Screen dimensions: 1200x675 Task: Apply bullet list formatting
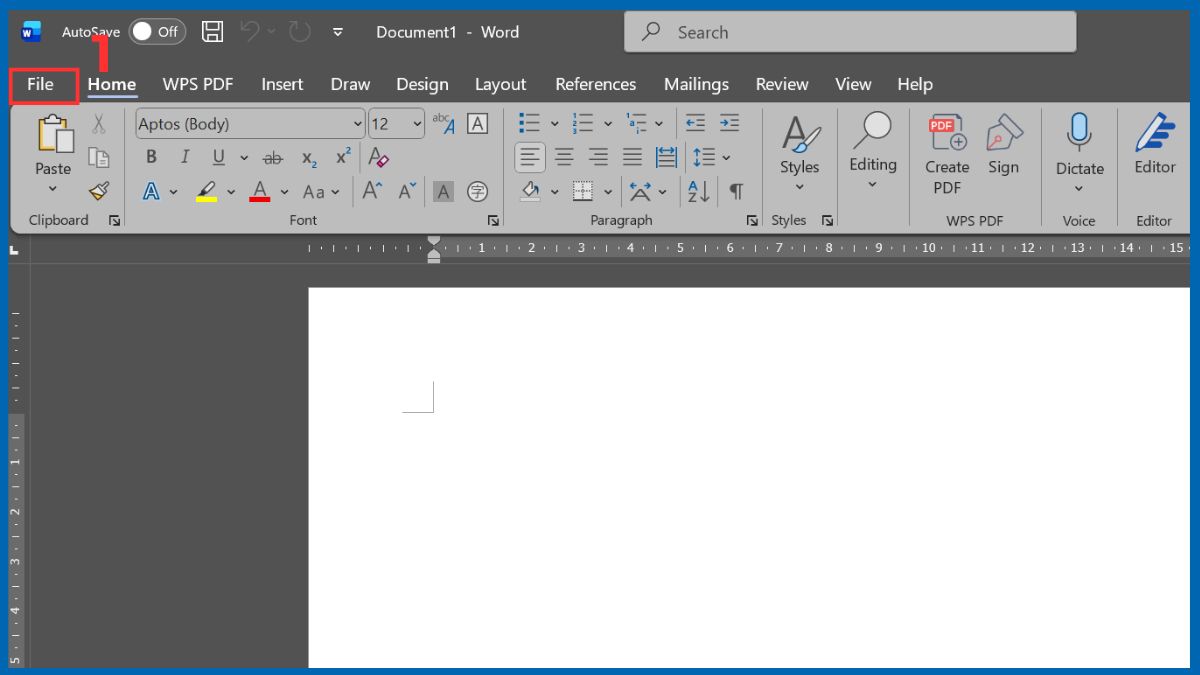529,123
